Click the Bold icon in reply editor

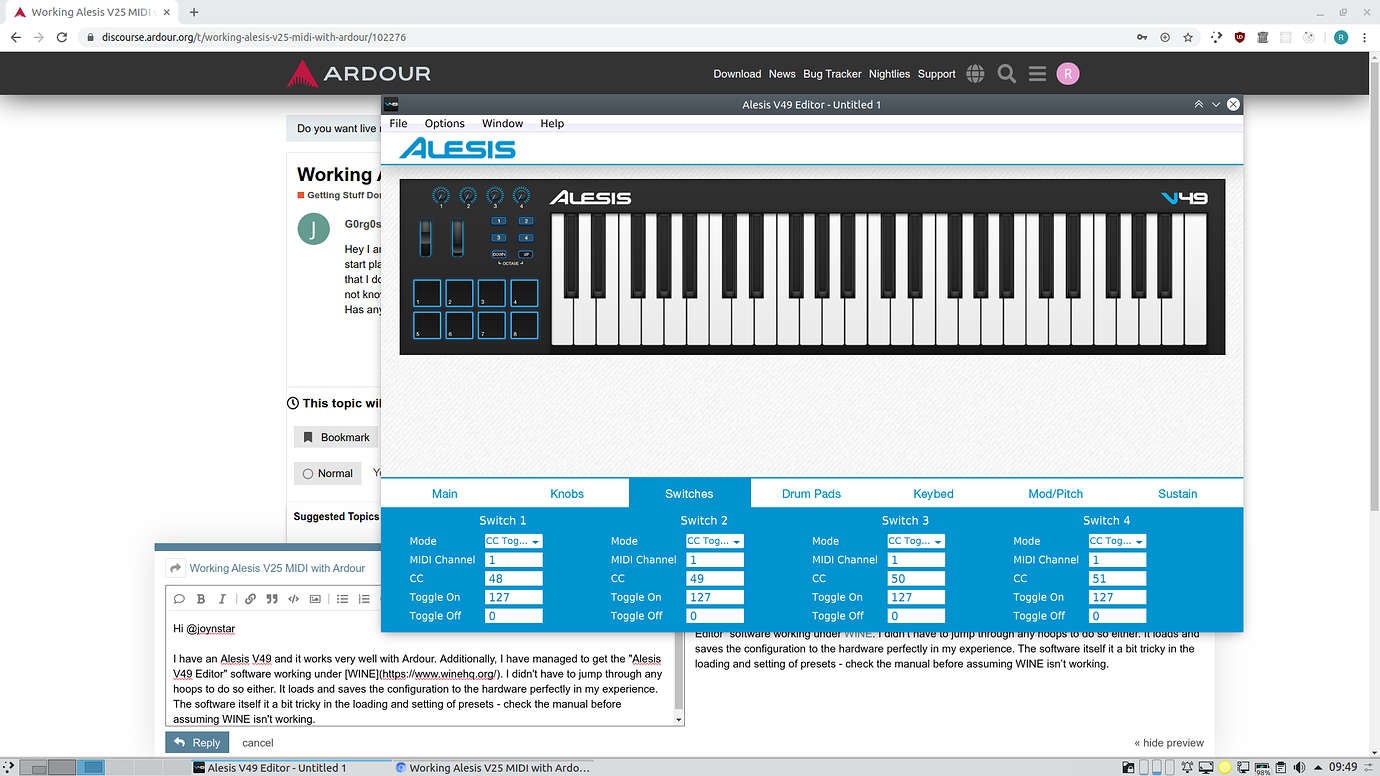tap(201, 599)
